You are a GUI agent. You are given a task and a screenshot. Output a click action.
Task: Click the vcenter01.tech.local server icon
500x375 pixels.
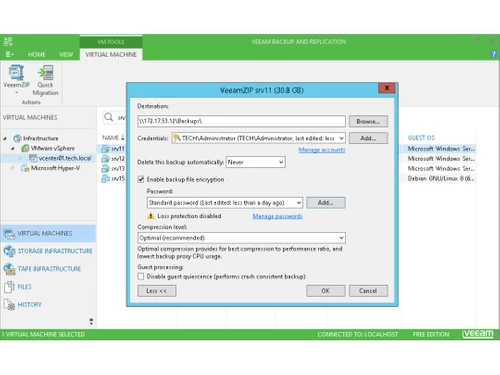tap(33, 158)
